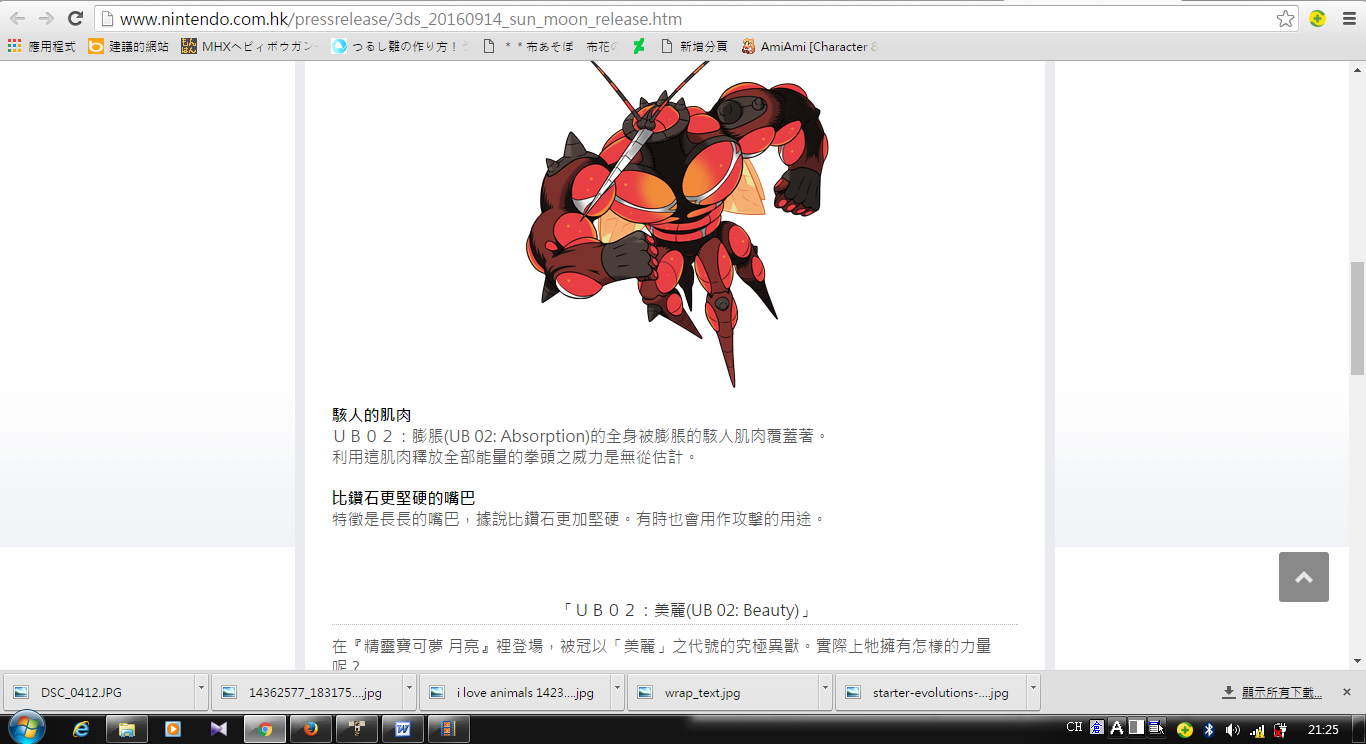Open Visual Studio from taskbar
1366x744 pixels.
[219, 729]
